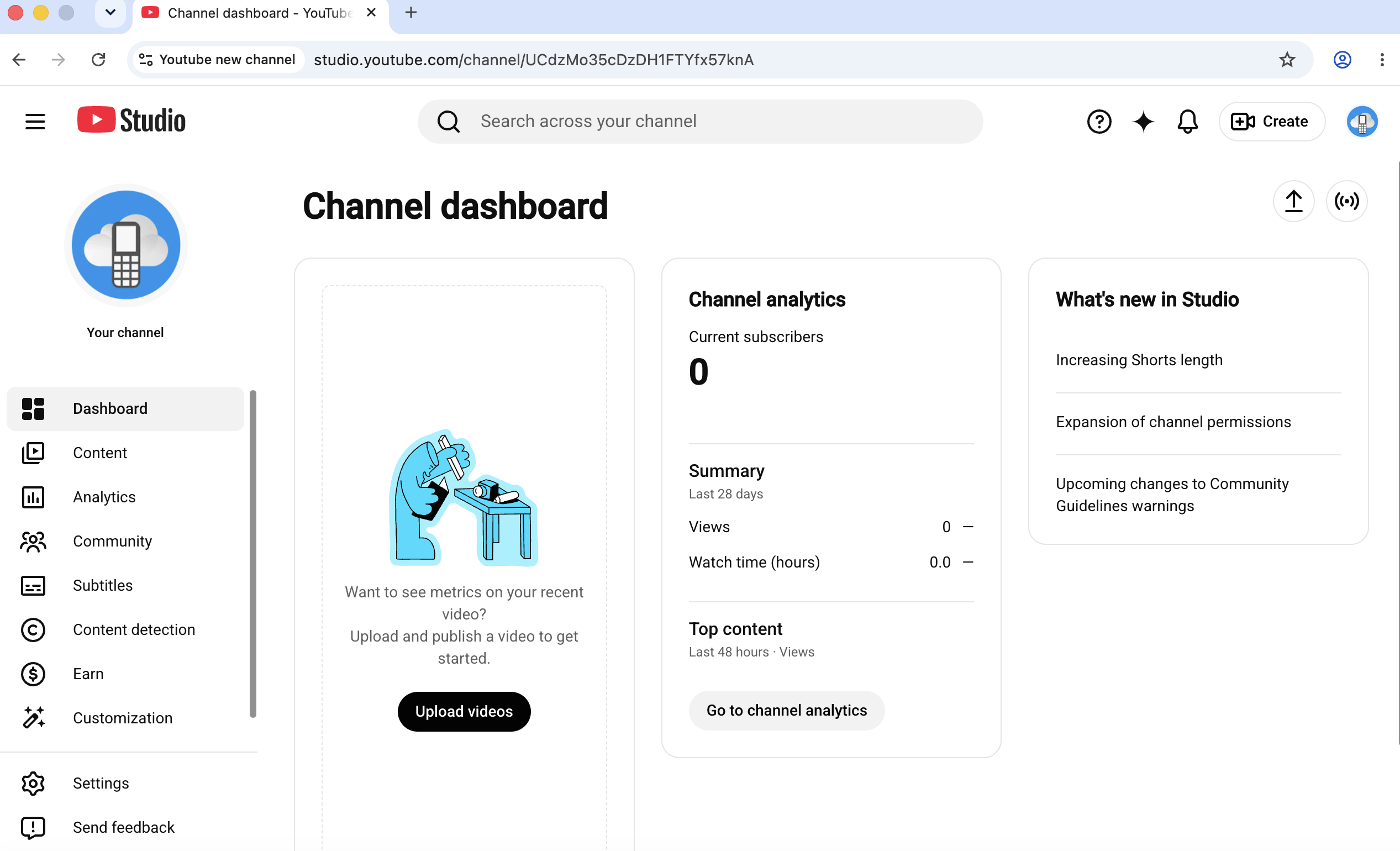The image size is (1400, 851).
Task: Click the Earn dollar icon
Action: click(x=33, y=674)
